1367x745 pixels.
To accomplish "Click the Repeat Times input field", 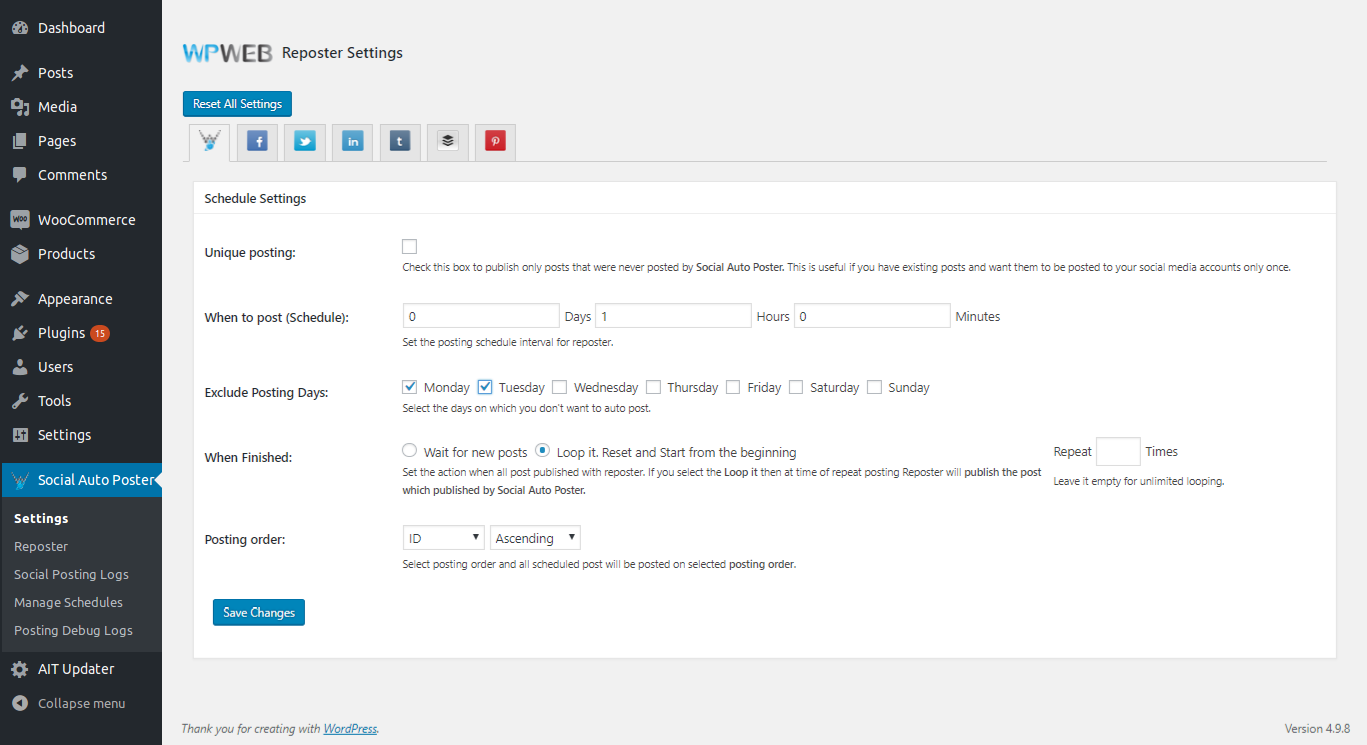I will click(1117, 452).
